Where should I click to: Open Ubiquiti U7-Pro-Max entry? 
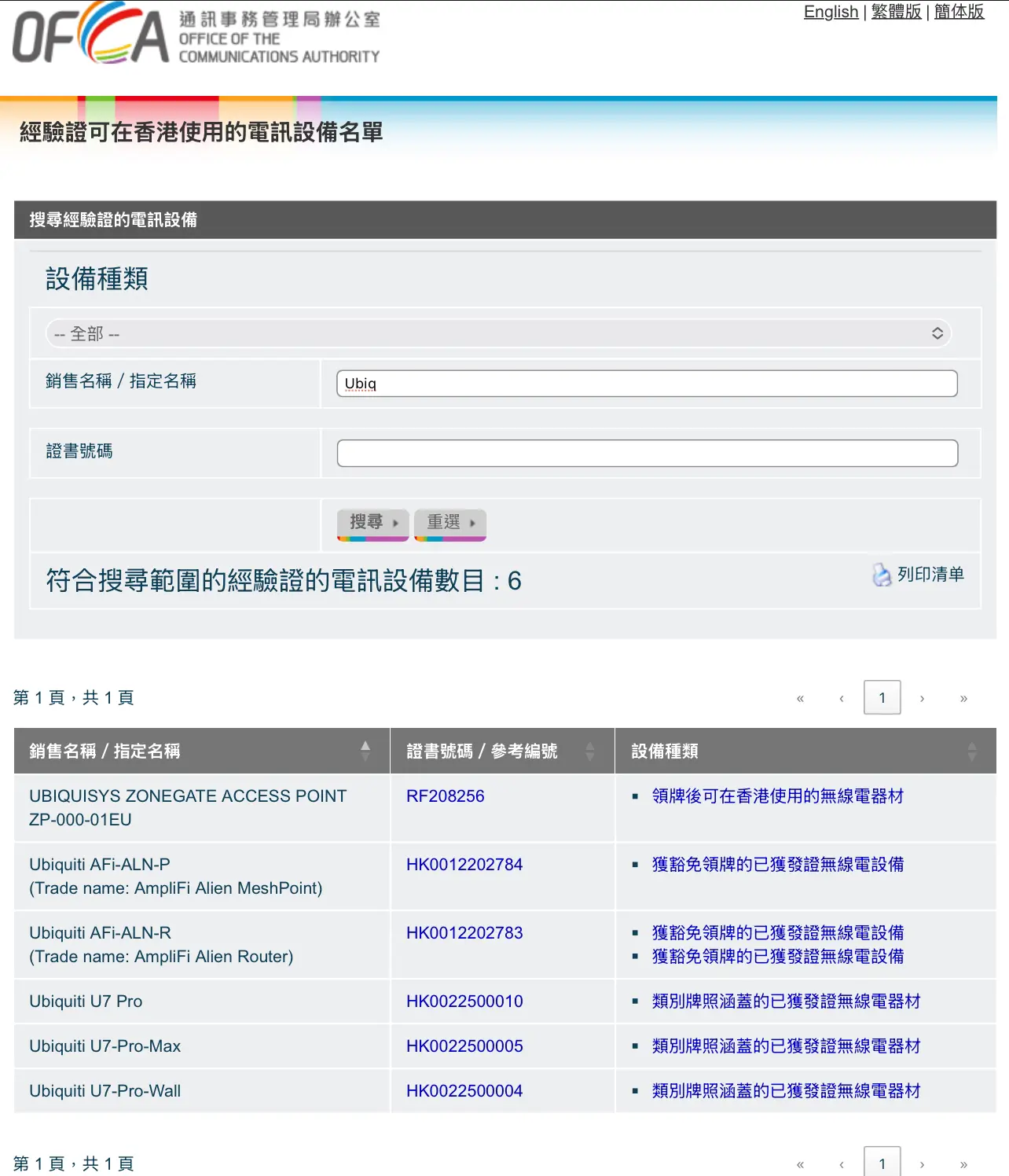(105, 1046)
